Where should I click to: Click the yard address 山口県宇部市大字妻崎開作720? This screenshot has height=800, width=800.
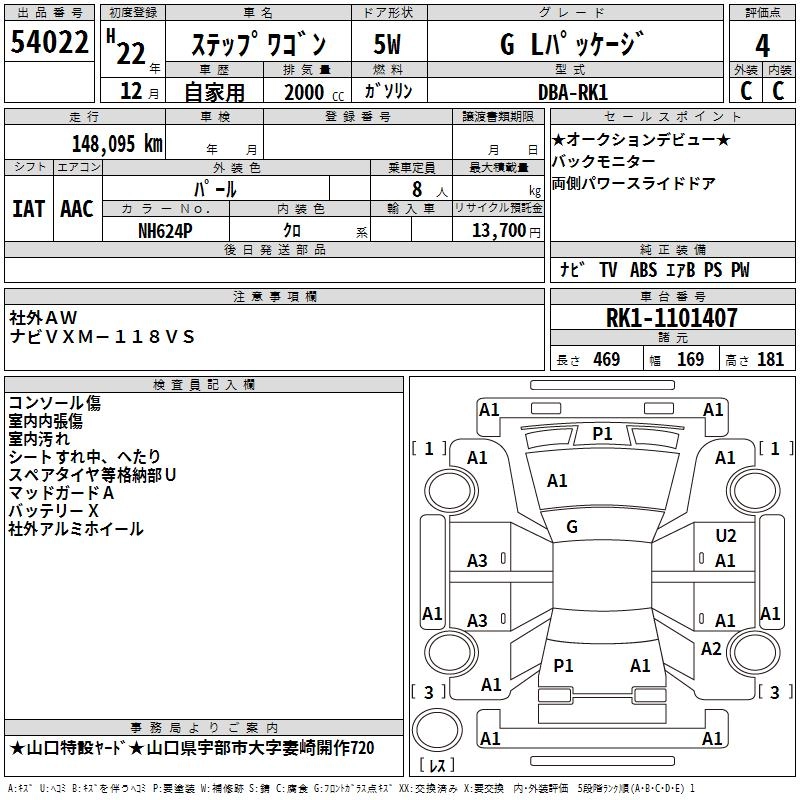click(x=260, y=748)
